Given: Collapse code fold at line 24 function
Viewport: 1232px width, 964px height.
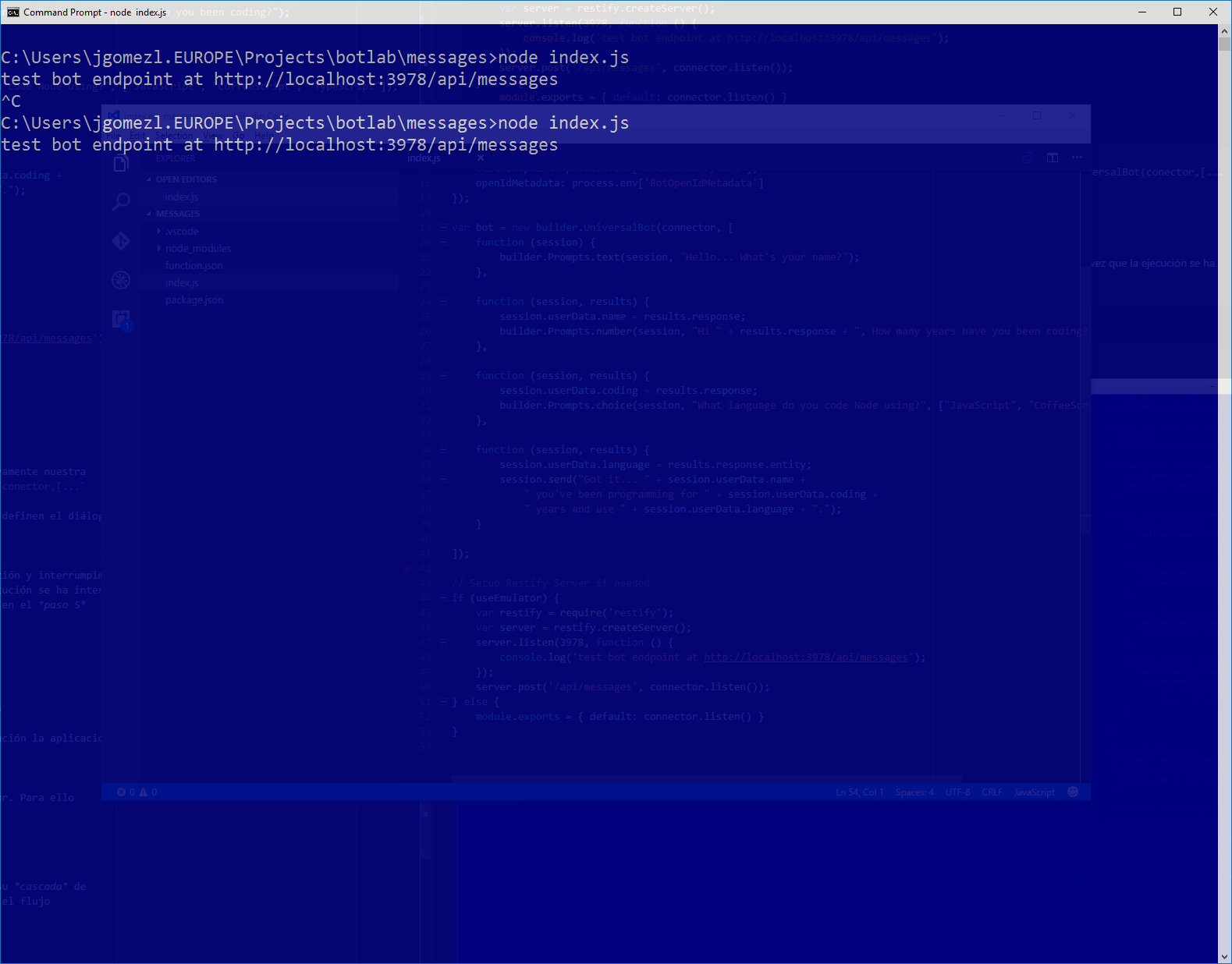Looking at the screenshot, I should coord(443,302).
